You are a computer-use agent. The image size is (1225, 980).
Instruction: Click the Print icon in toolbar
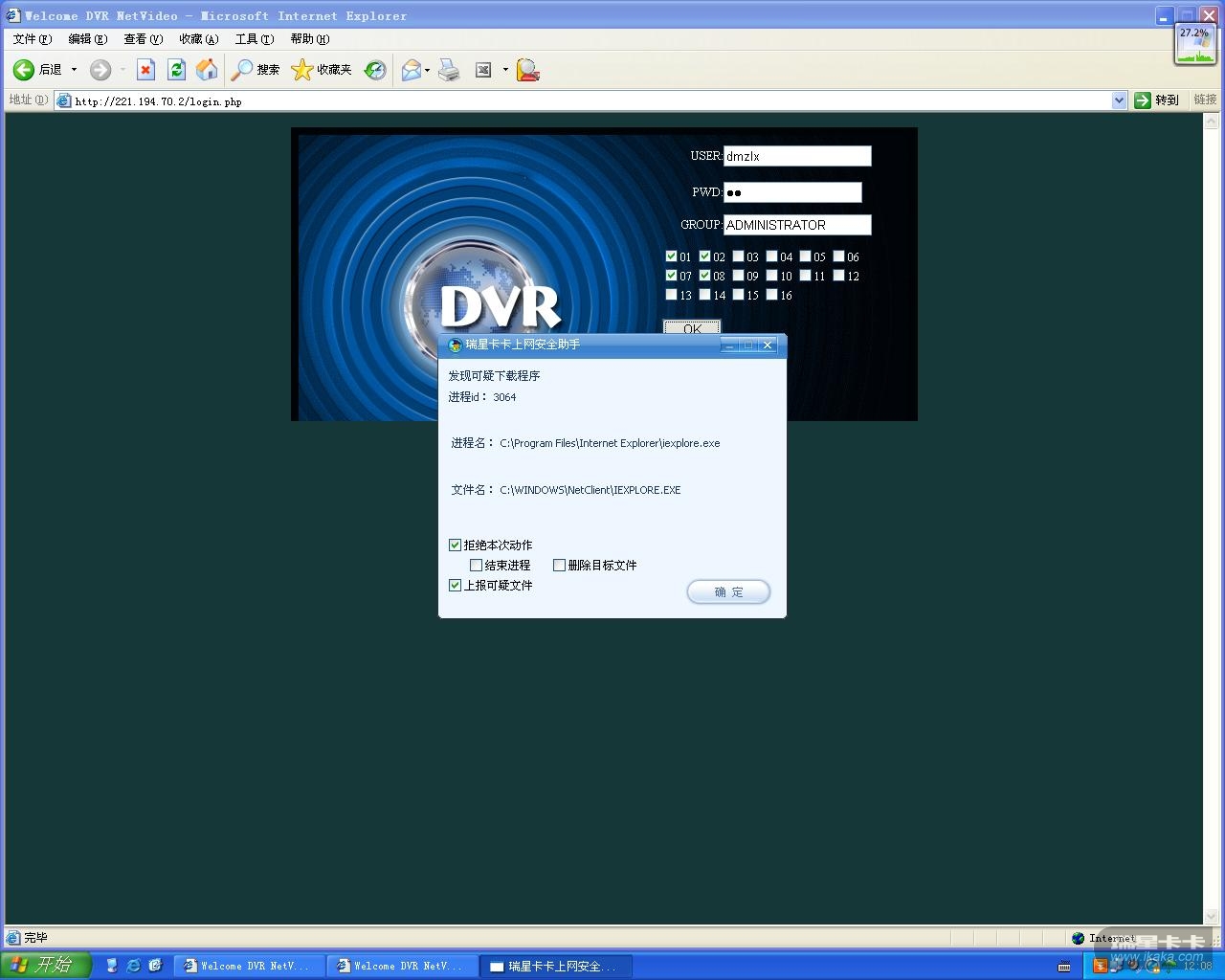(449, 70)
